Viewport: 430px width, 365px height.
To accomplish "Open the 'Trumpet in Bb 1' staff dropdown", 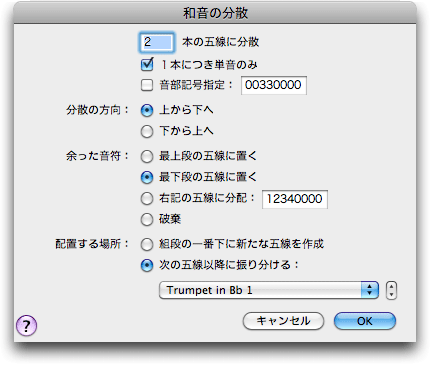I will [269, 290].
